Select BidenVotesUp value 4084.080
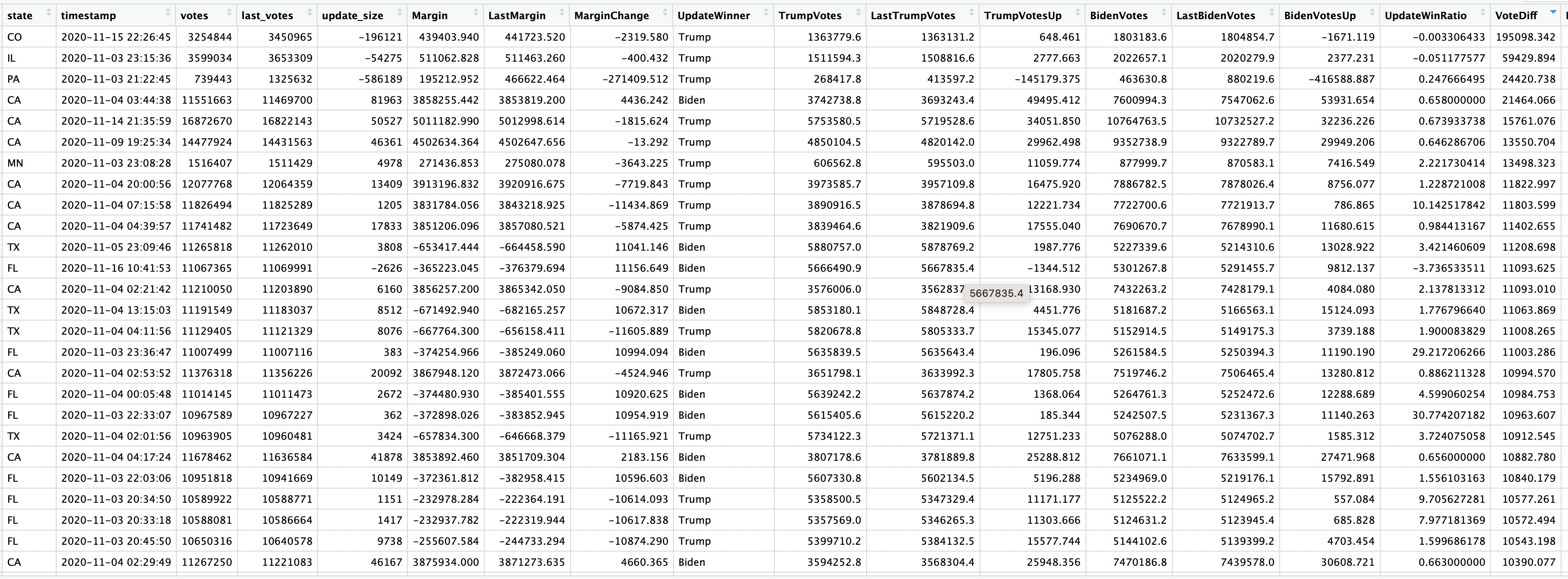 pos(1351,289)
